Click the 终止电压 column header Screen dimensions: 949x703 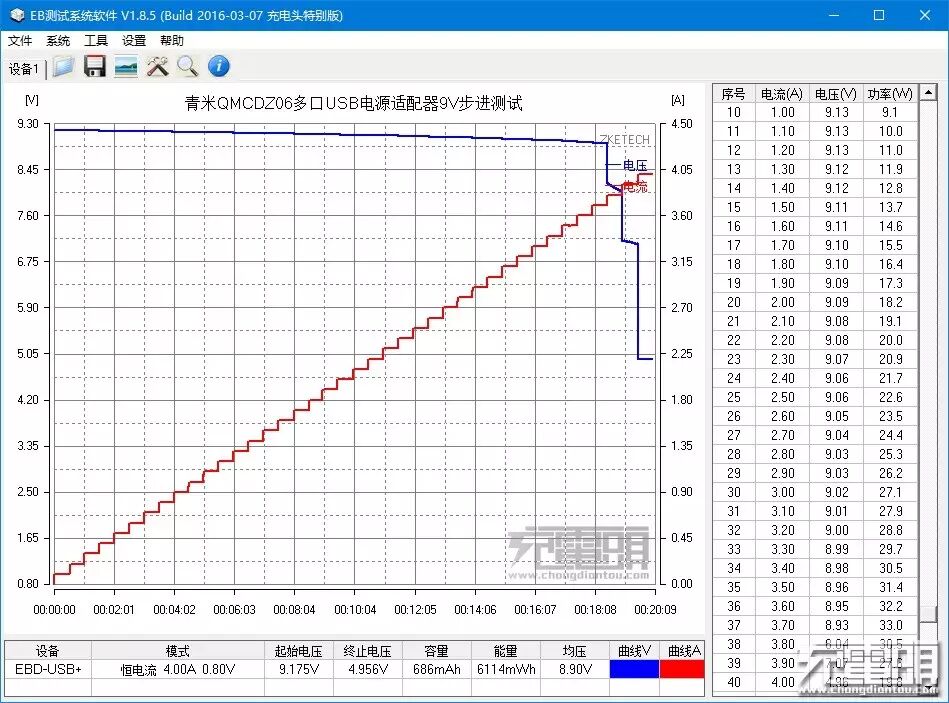[367, 651]
